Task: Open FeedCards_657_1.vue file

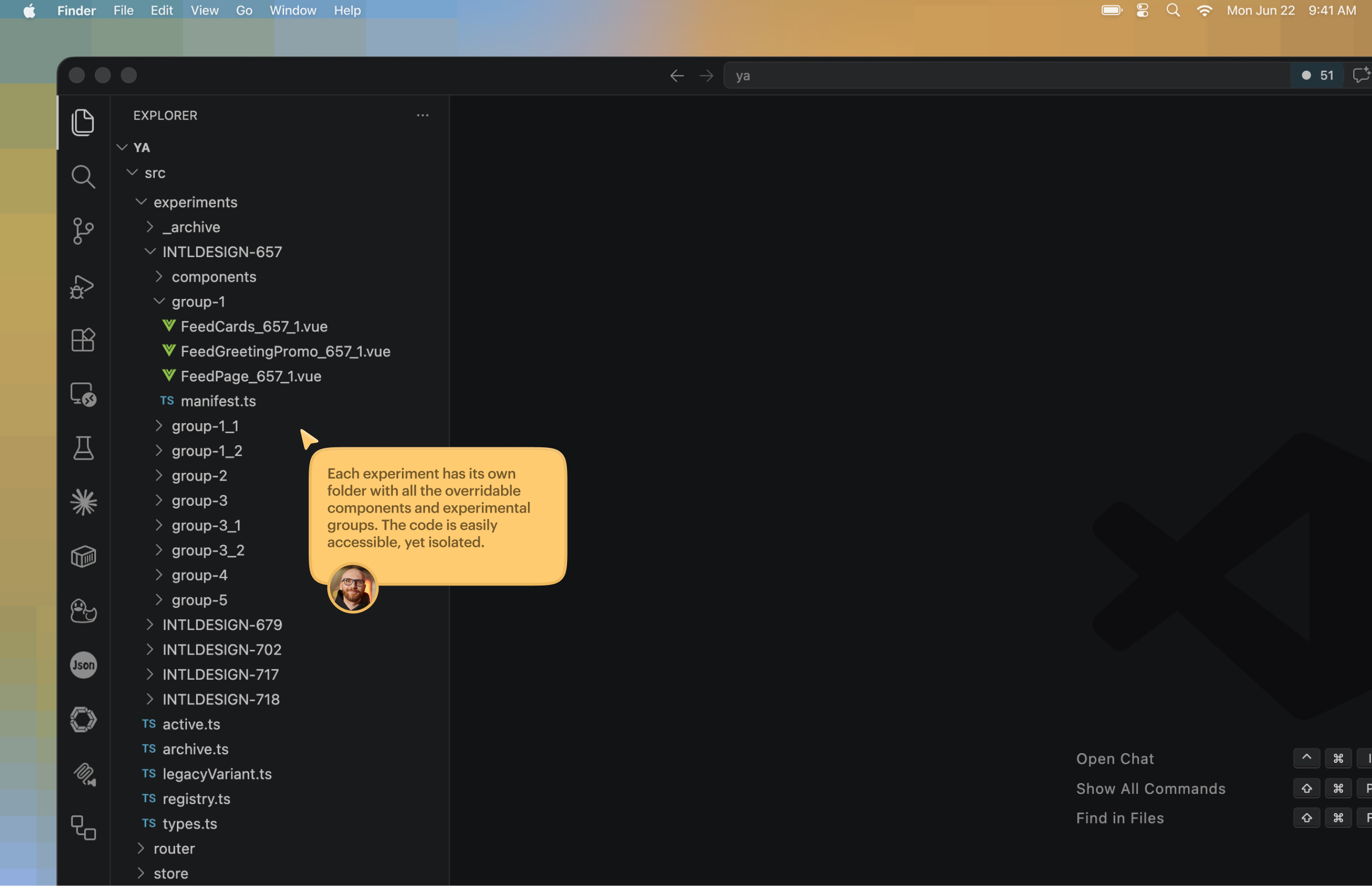Action: [x=254, y=326]
